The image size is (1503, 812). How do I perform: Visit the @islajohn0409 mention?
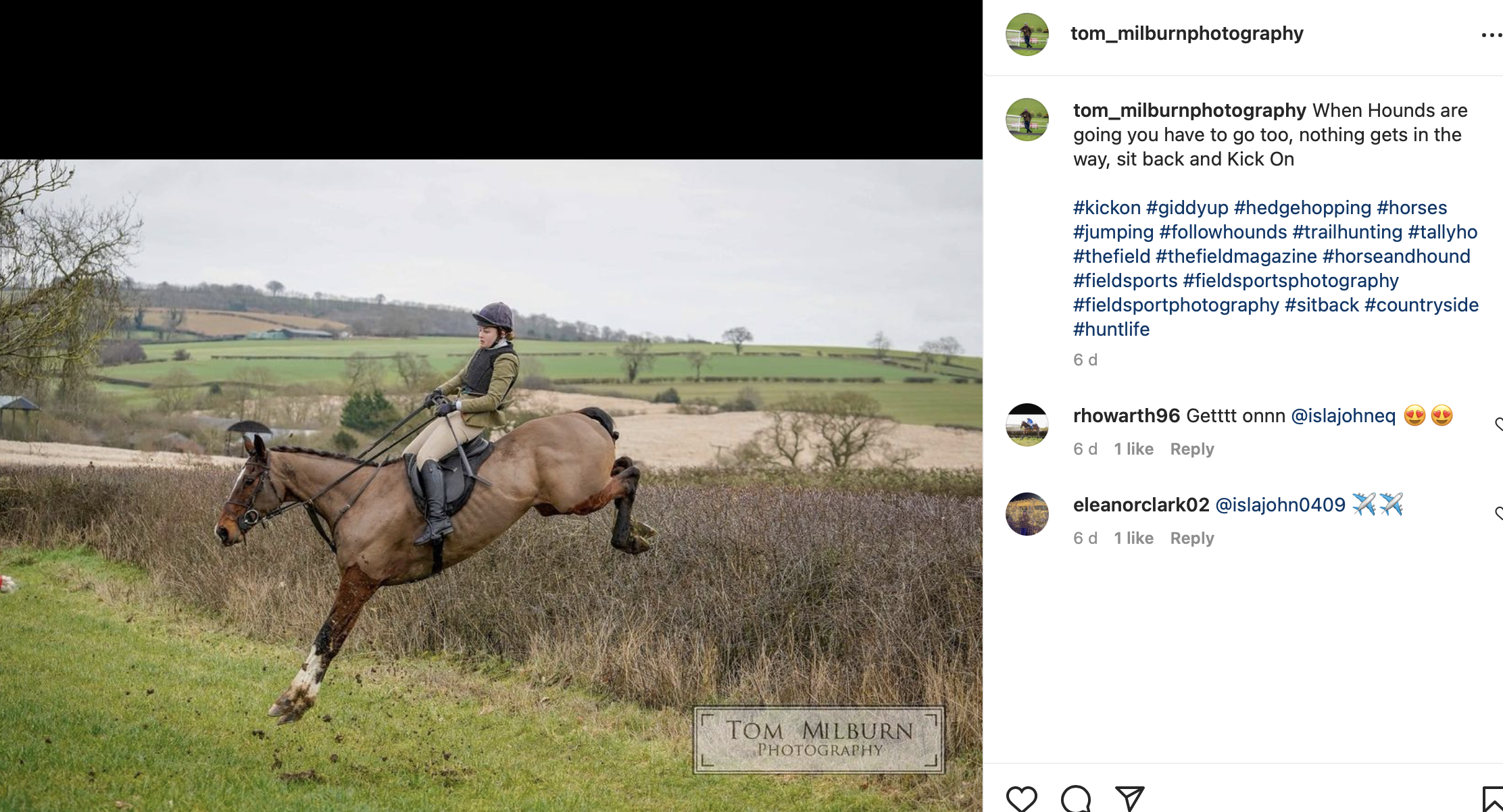[x=1281, y=505]
